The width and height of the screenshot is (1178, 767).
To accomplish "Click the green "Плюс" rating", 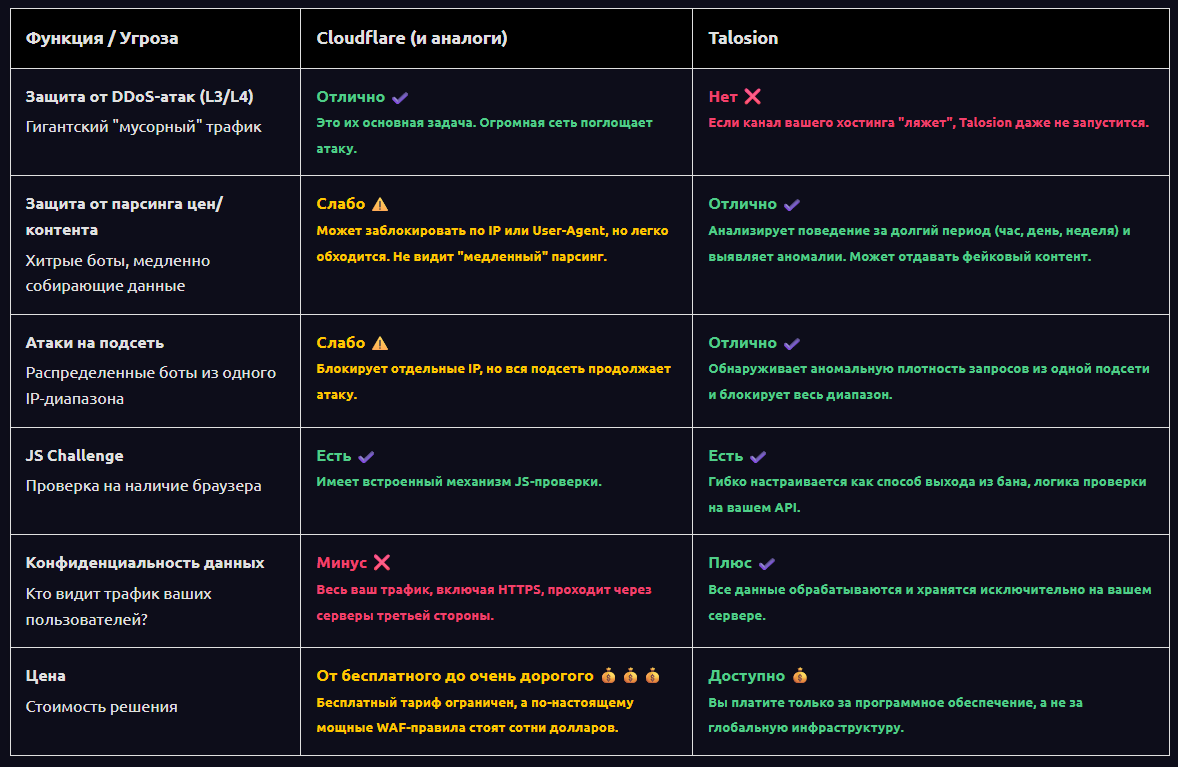I will (730, 563).
